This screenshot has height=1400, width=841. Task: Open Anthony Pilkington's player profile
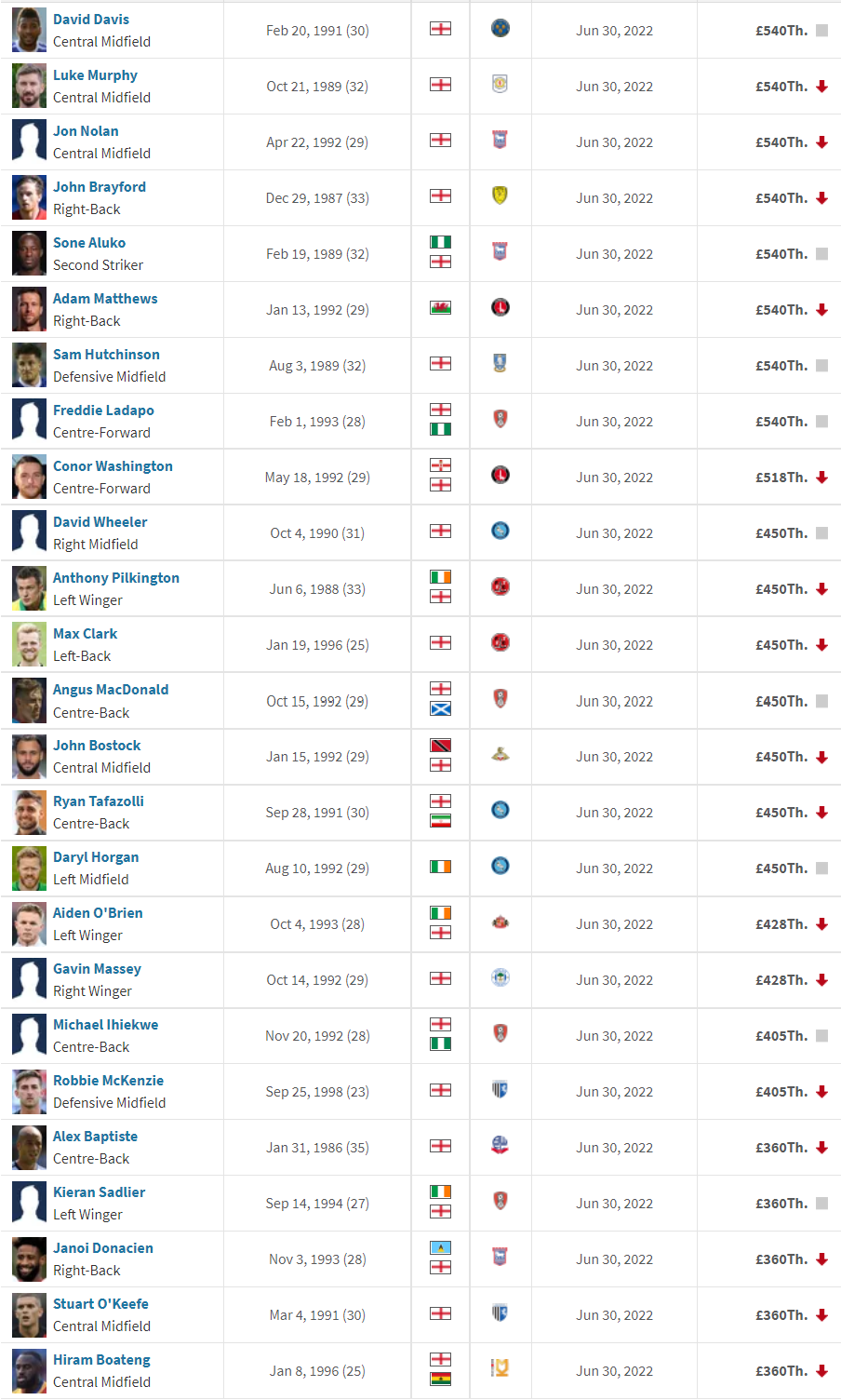[116, 578]
